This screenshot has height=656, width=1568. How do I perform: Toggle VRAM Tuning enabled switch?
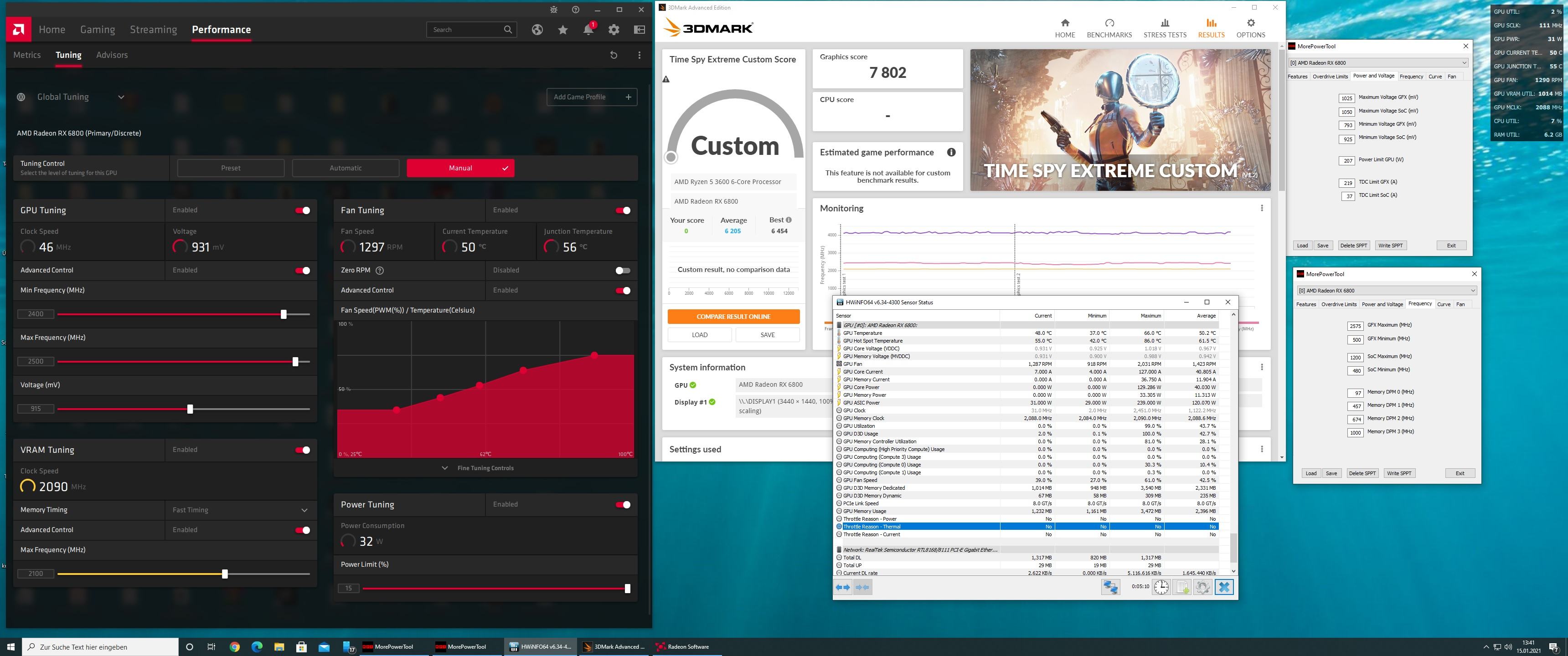[303, 450]
